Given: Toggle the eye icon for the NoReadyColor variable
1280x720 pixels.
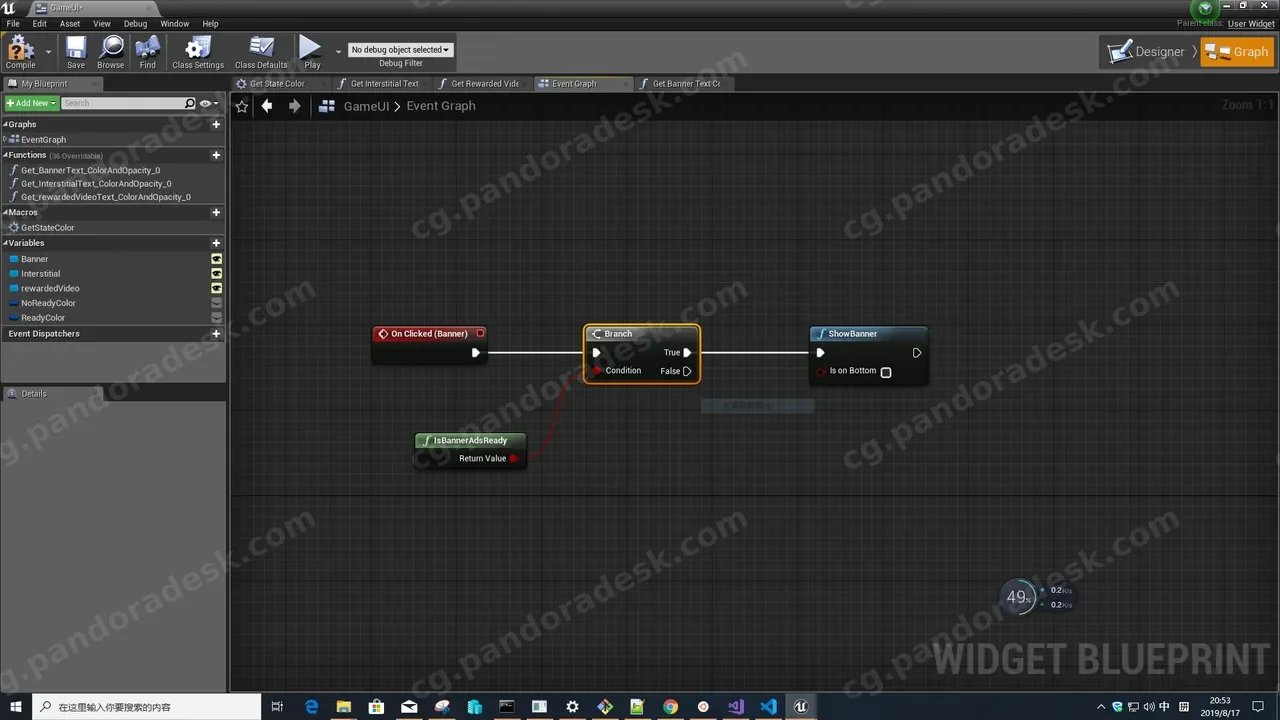Looking at the screenshot, I should [x=216, y=303].
